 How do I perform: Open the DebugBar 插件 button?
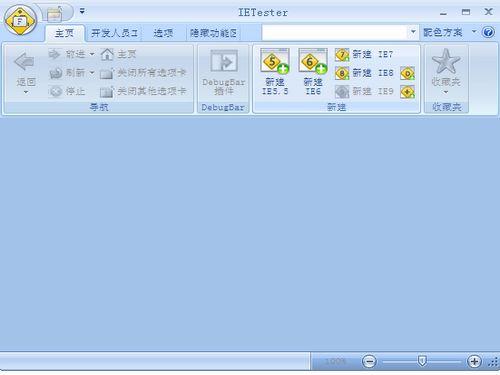tap(224, 73)
